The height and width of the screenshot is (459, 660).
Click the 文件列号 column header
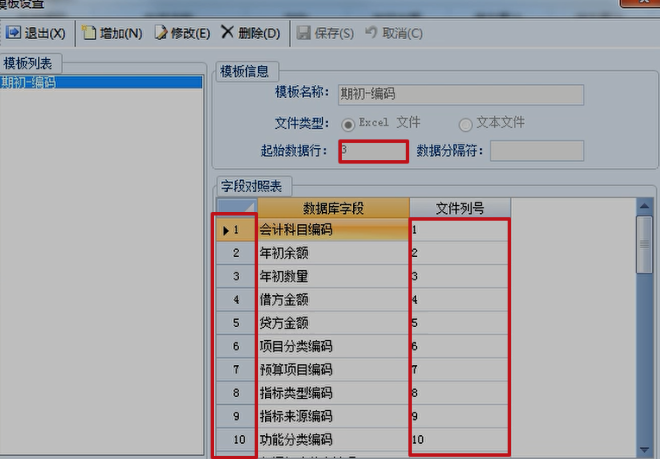(x=460, y=208)
